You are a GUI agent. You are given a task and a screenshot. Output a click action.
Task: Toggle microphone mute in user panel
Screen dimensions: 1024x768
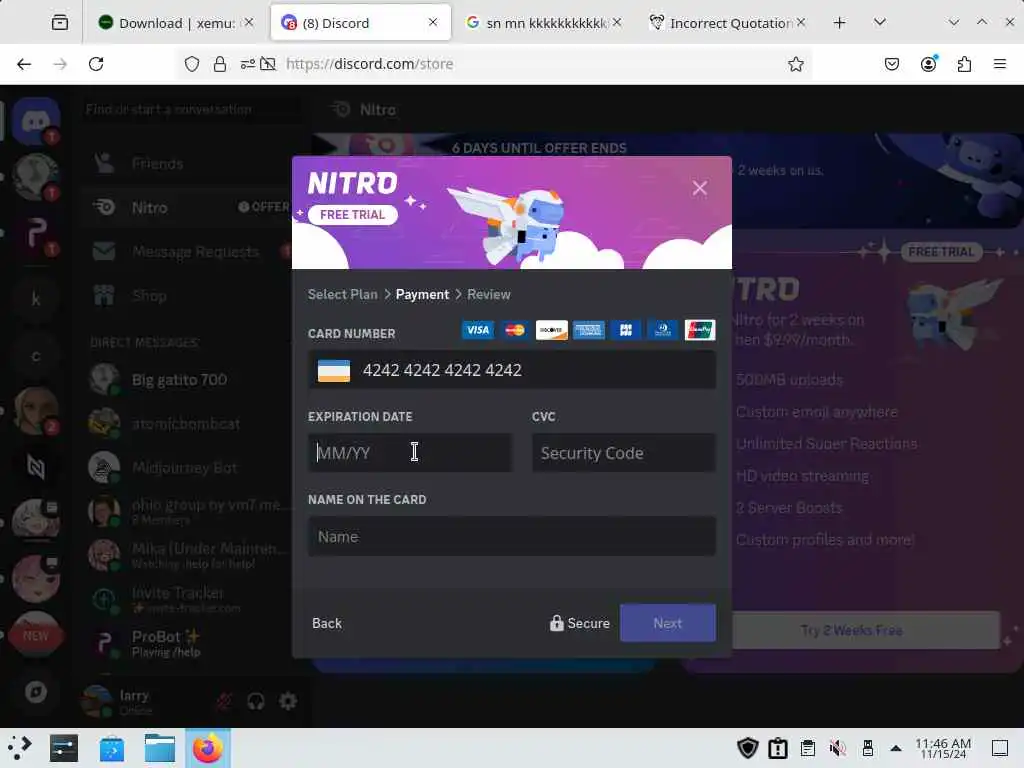click(x=224, y=701)
